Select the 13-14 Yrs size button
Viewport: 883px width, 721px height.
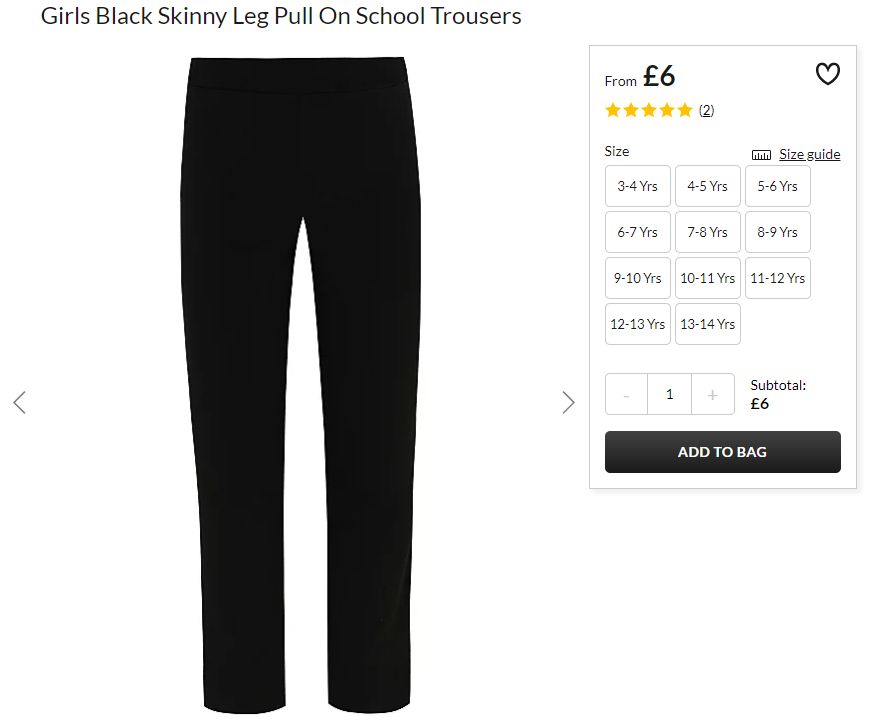(707, 324)
